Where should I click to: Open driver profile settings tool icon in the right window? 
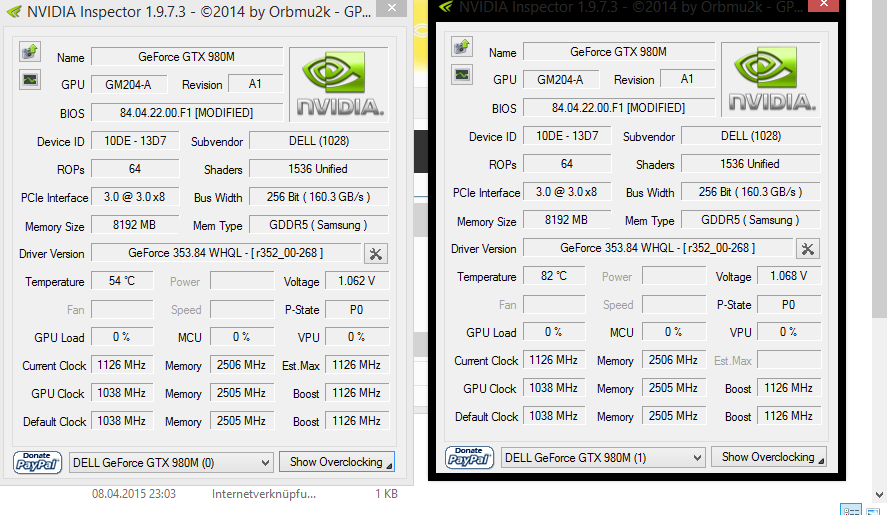pos(808,249)
